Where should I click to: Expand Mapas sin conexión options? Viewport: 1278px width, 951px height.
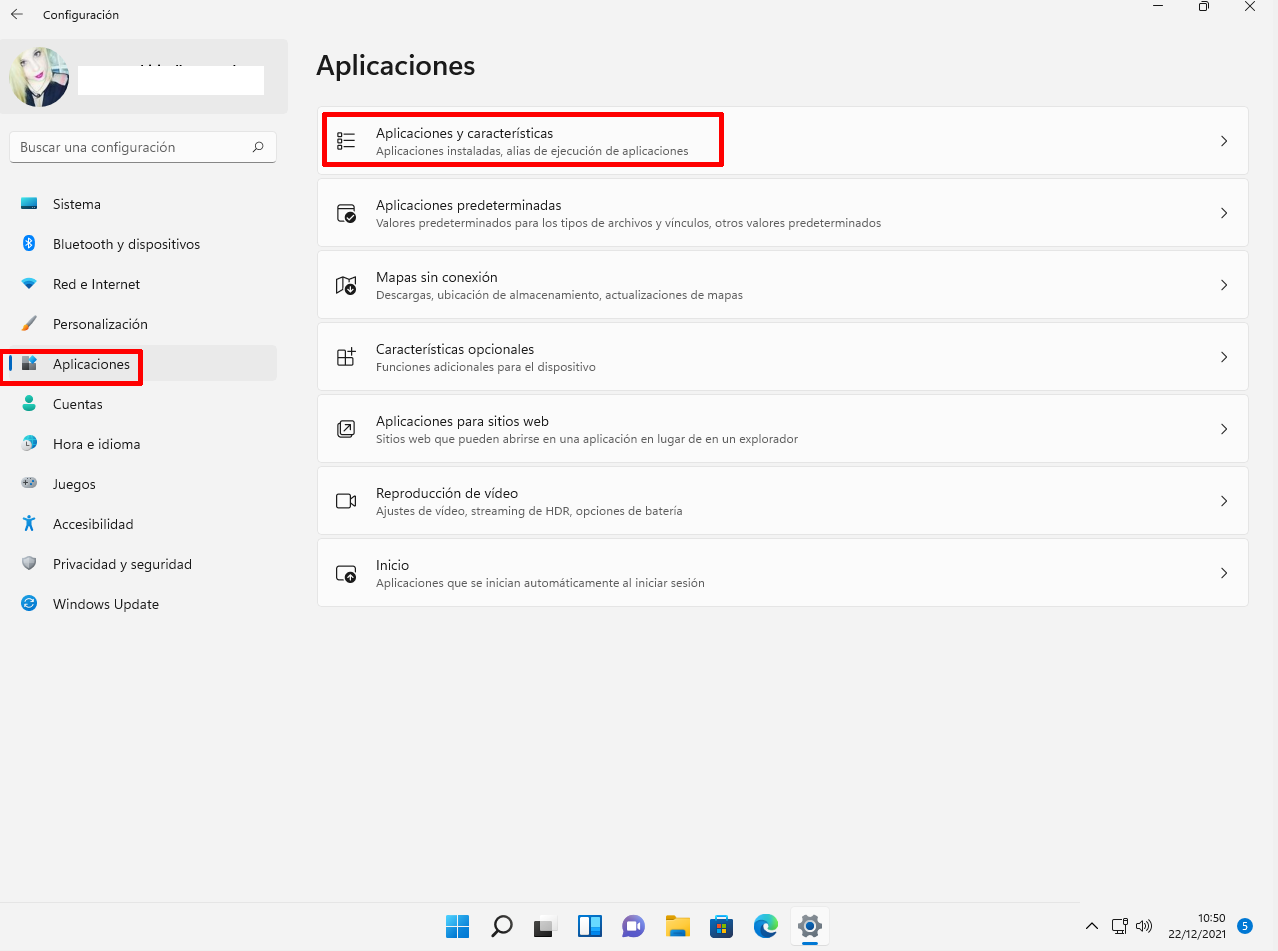(783, 284)
